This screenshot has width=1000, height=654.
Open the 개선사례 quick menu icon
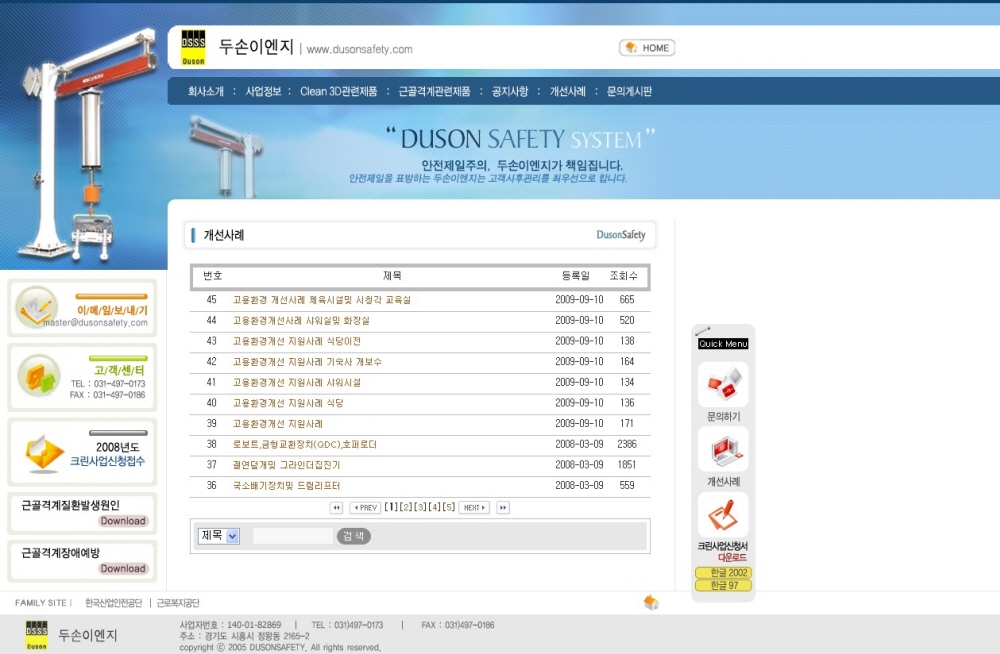pos(722,449)
